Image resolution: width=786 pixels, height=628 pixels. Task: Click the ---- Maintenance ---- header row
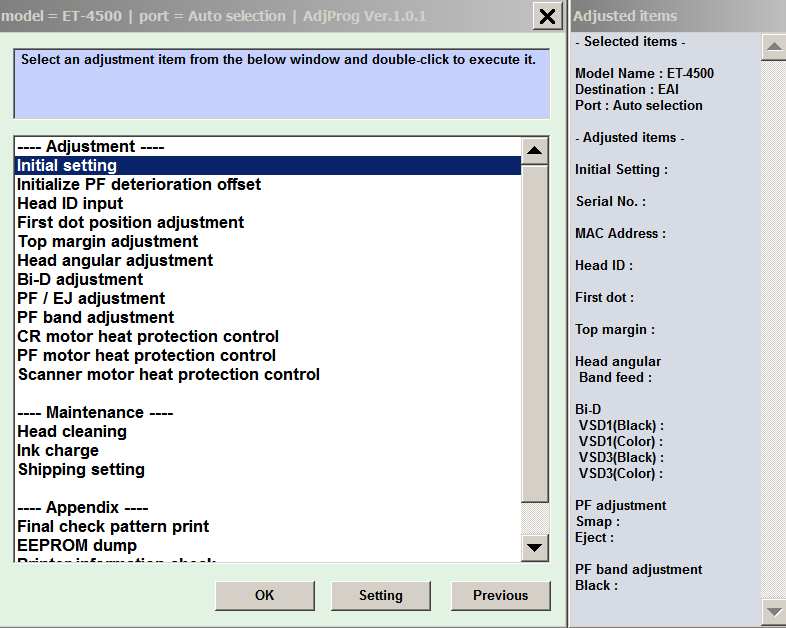268,413
